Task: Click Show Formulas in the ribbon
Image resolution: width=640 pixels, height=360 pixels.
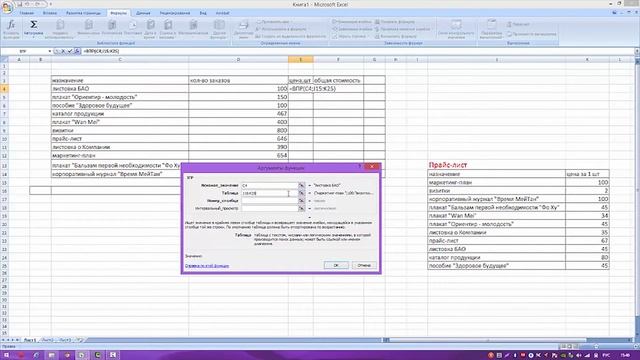Action: [x=396, y=22]
